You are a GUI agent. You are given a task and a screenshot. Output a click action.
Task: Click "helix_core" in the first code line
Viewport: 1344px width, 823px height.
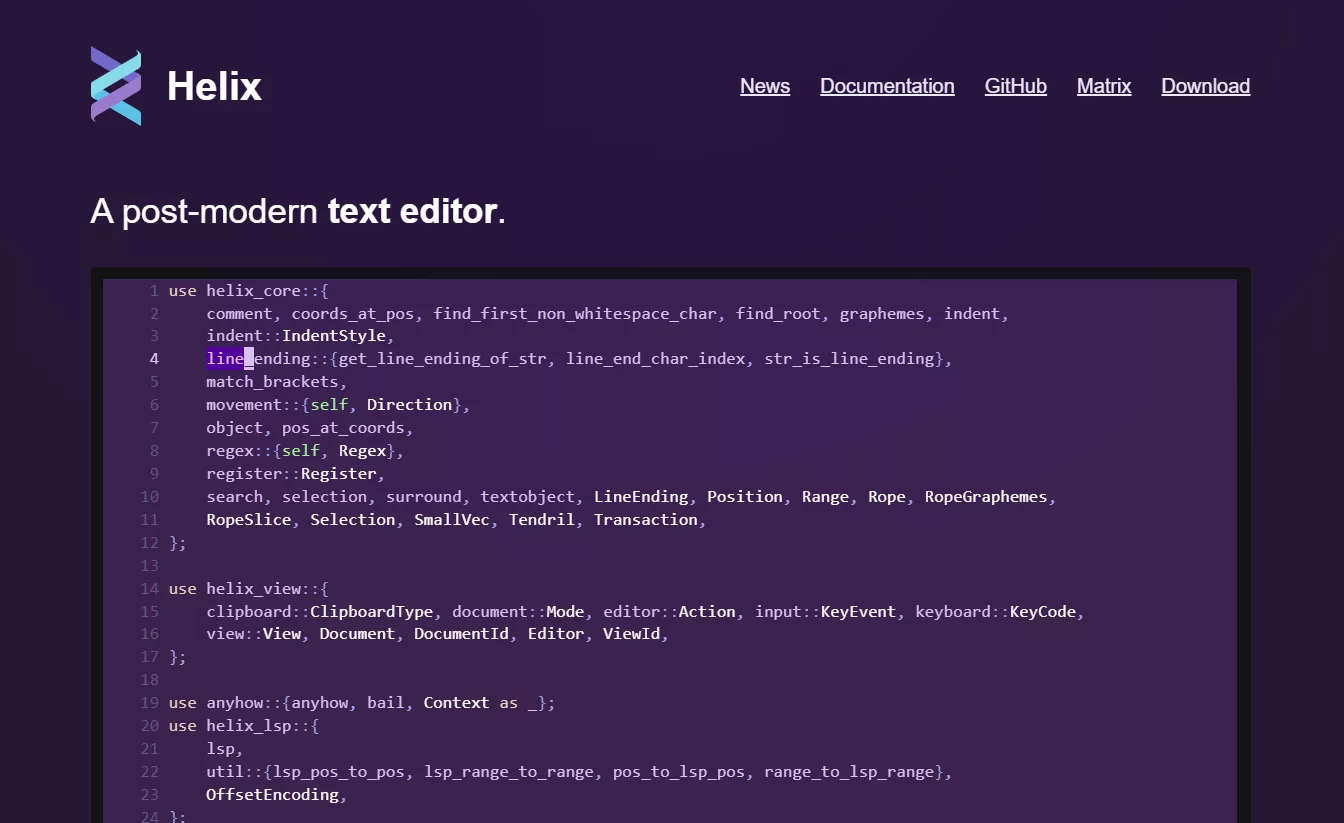pos(253,291)
